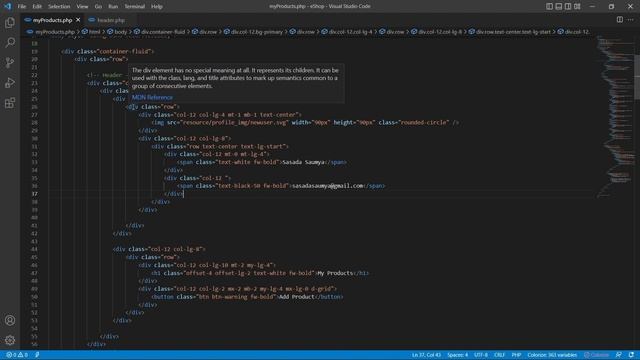Open the Run menu
This screenshot has height=360, width=640.
(113, 6)
